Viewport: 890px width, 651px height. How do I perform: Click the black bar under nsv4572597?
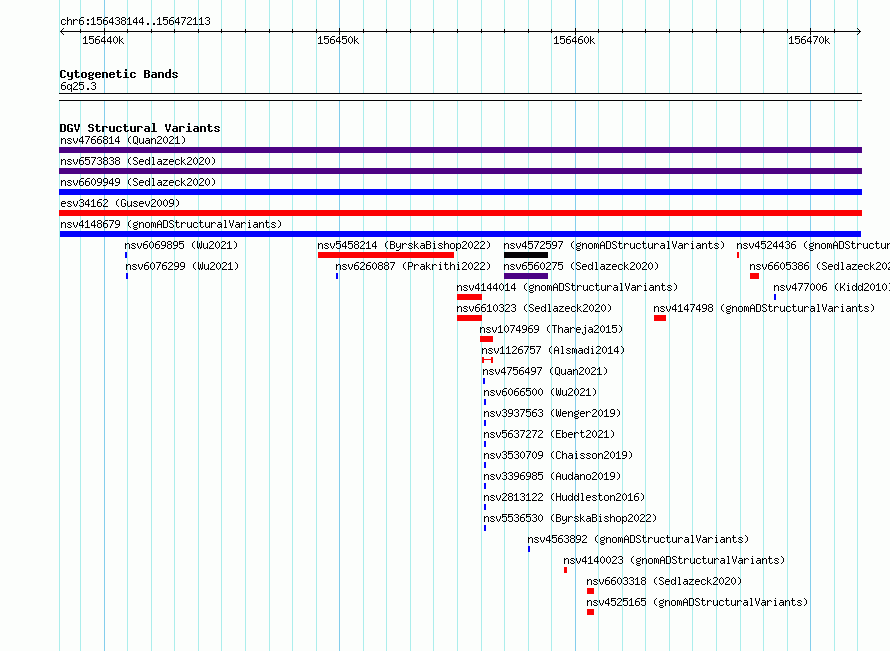point(526,255)
